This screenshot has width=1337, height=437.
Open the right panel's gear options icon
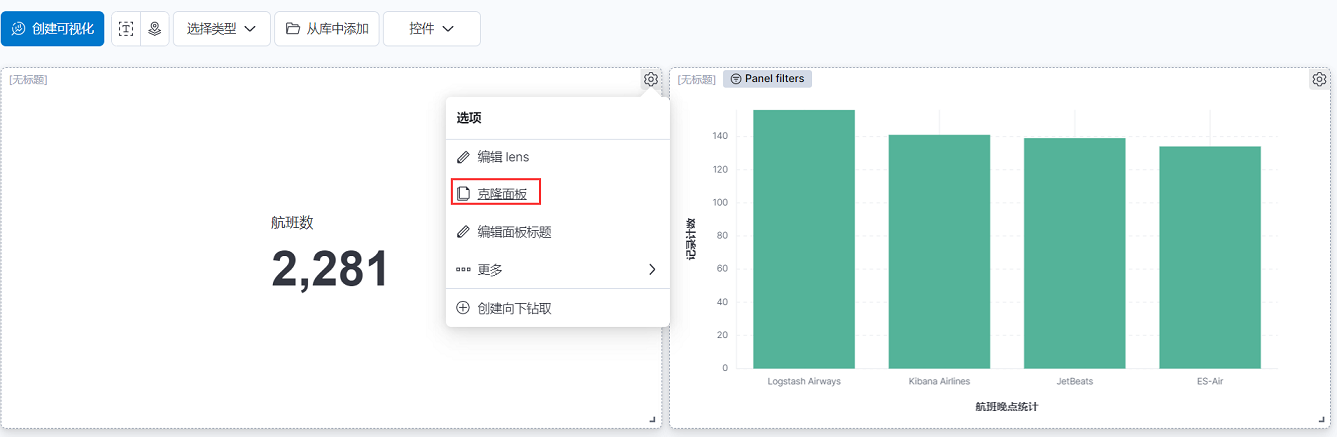1319,79
